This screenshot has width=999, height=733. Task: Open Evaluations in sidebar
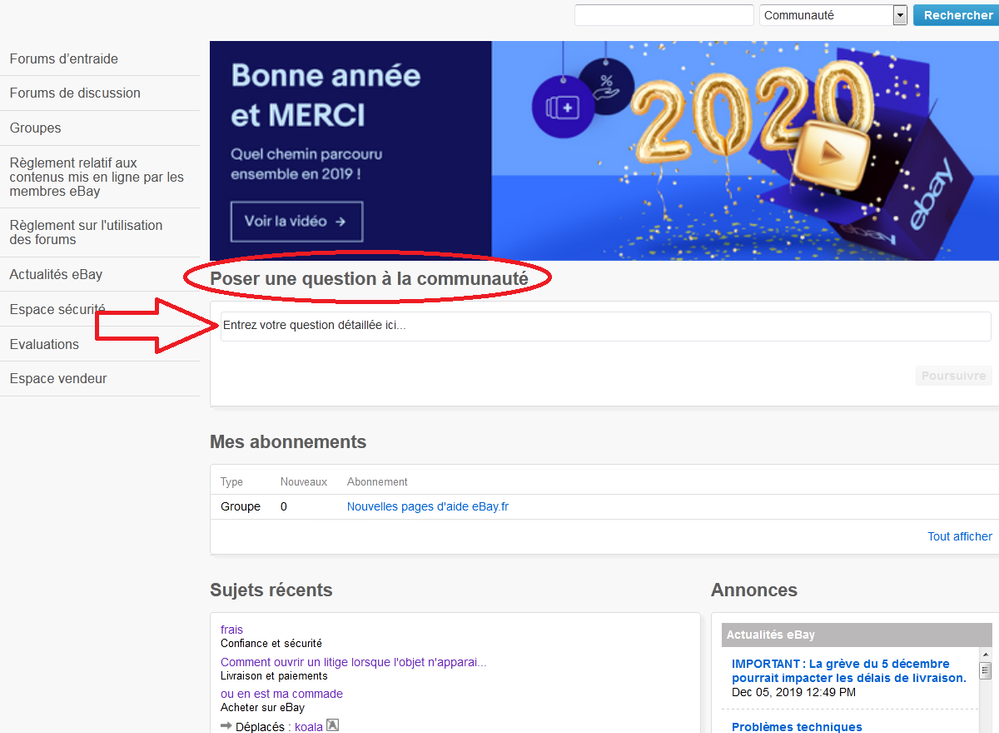pos(44,344)
